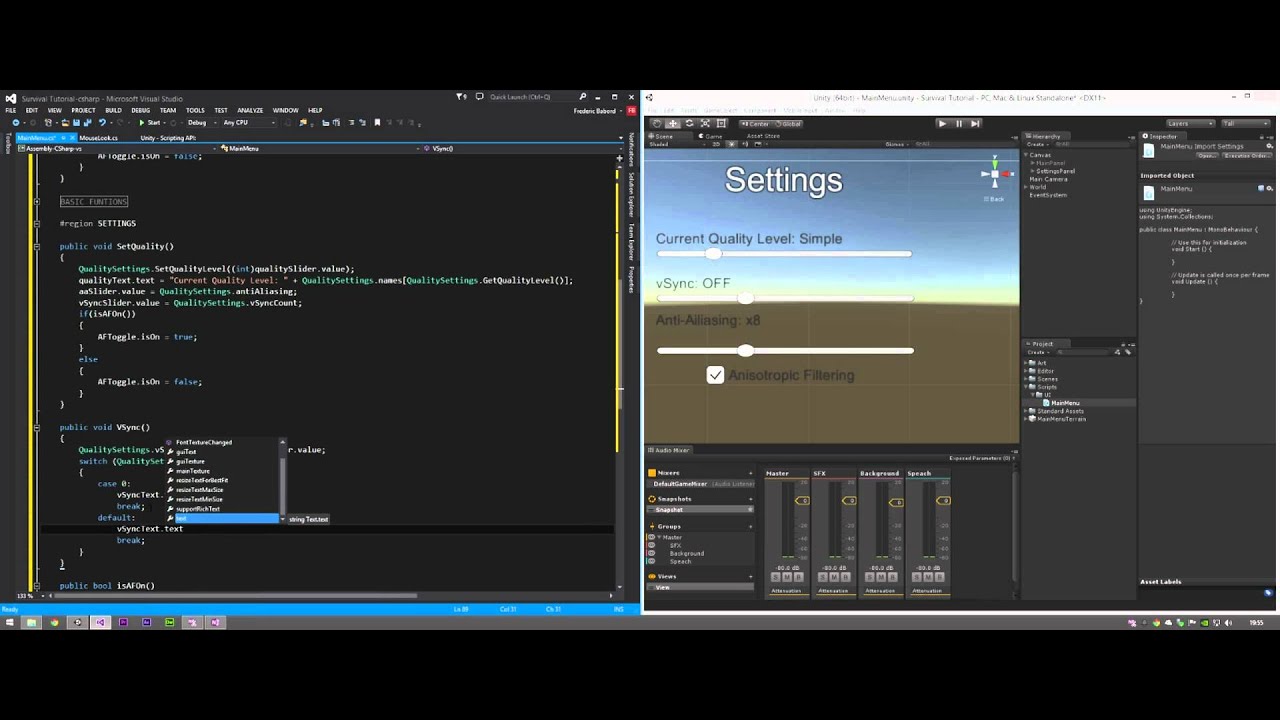1280x720 pixels.
Task: Toggle Solo on the Master mixer strip
Action: point(776,577)
